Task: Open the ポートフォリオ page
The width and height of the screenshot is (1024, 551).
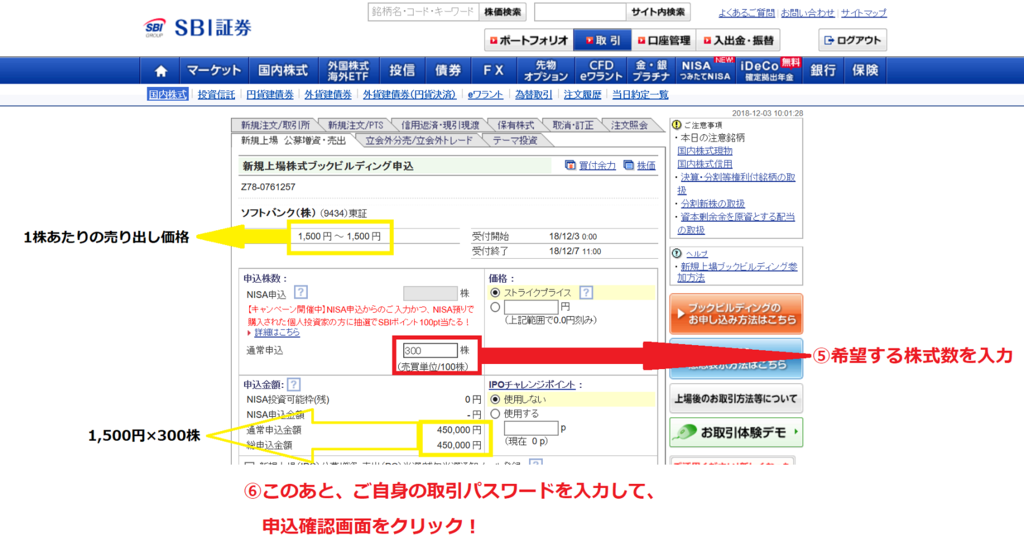Action: click(529, 40)
